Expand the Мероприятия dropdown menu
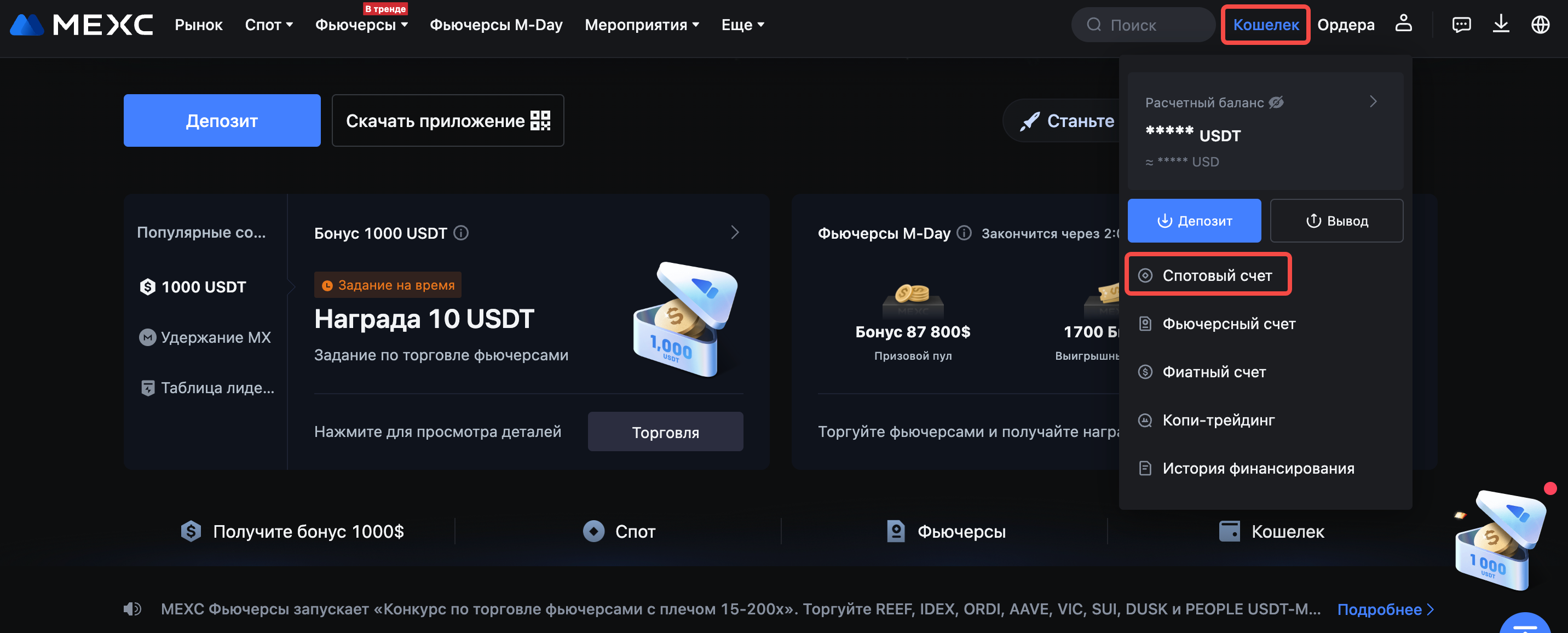The width and height of the screenshot is (1568, 633). pyautogui.click(x=642, y=25)
